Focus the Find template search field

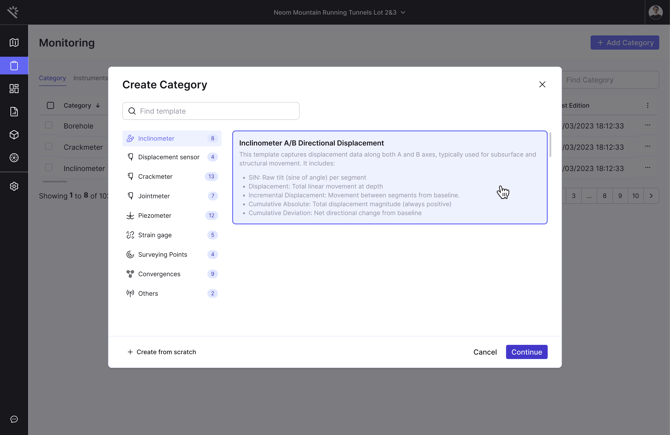point(216,111)
